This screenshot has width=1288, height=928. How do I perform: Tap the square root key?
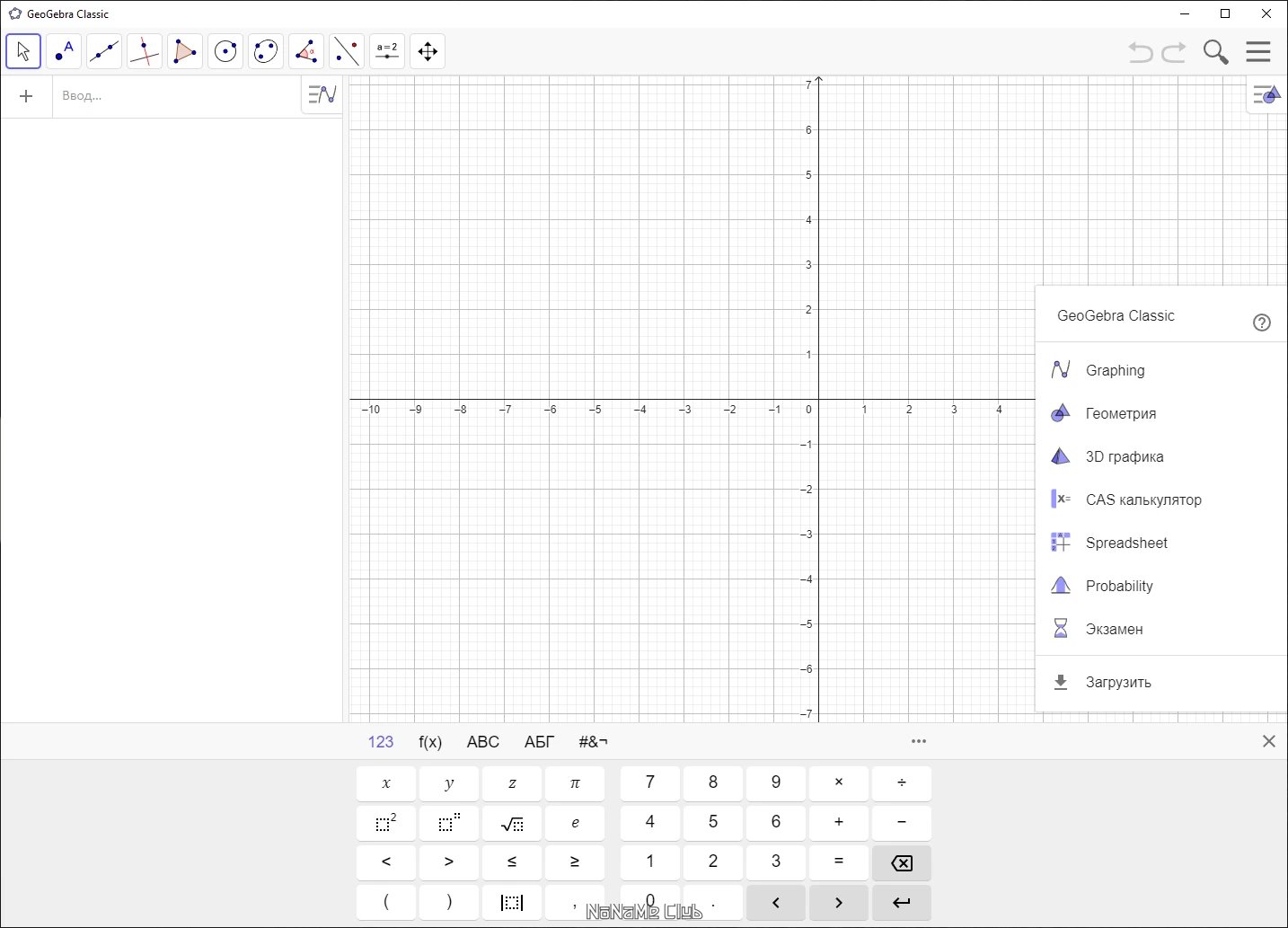[512, 823]
